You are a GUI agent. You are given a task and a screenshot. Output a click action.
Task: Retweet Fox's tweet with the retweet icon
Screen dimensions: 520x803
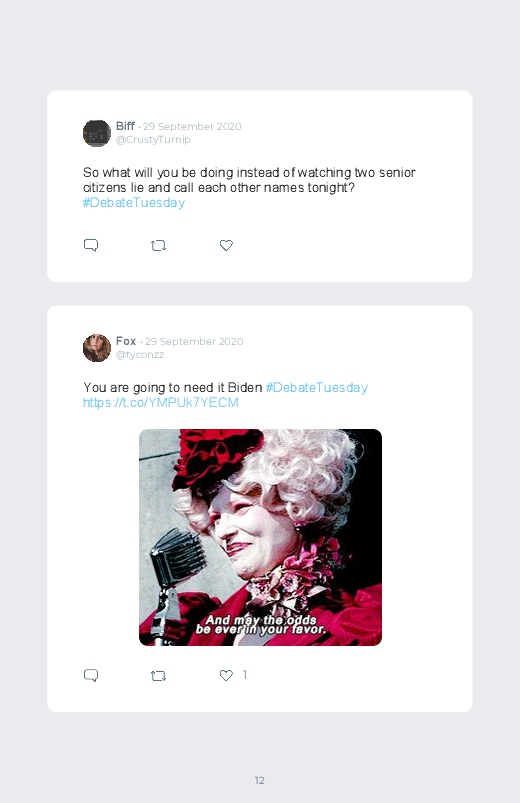(158, 676)
